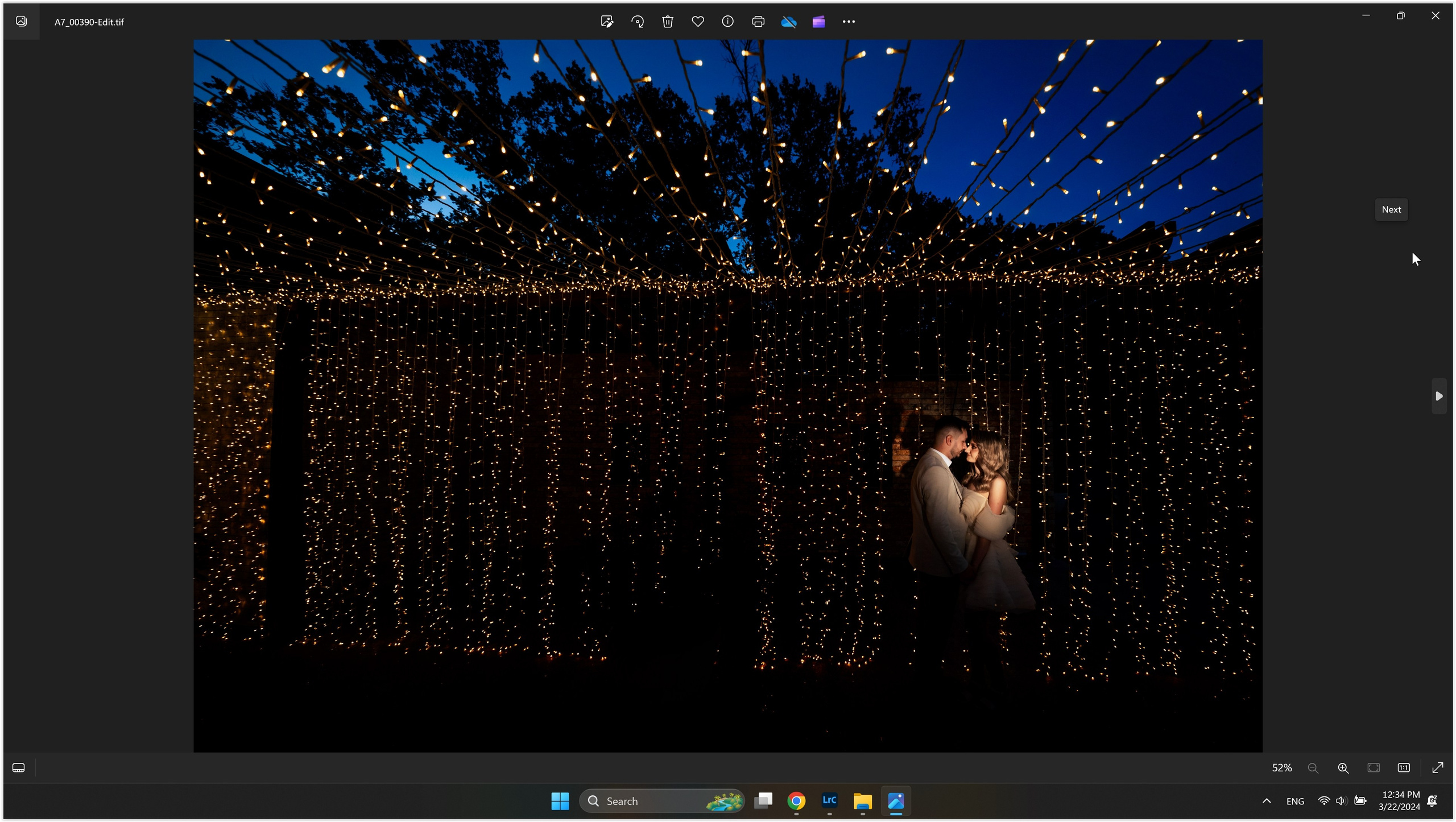Click the Edit image icon

coord(607,22)
